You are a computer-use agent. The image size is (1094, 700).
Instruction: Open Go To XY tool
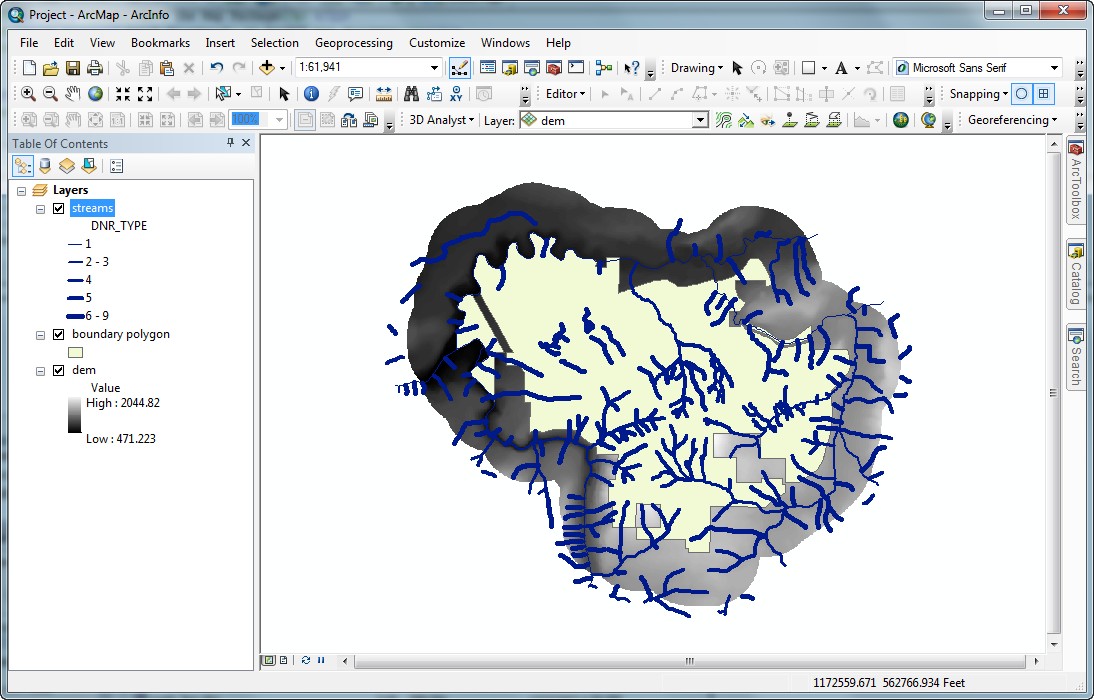coord(456,94)
